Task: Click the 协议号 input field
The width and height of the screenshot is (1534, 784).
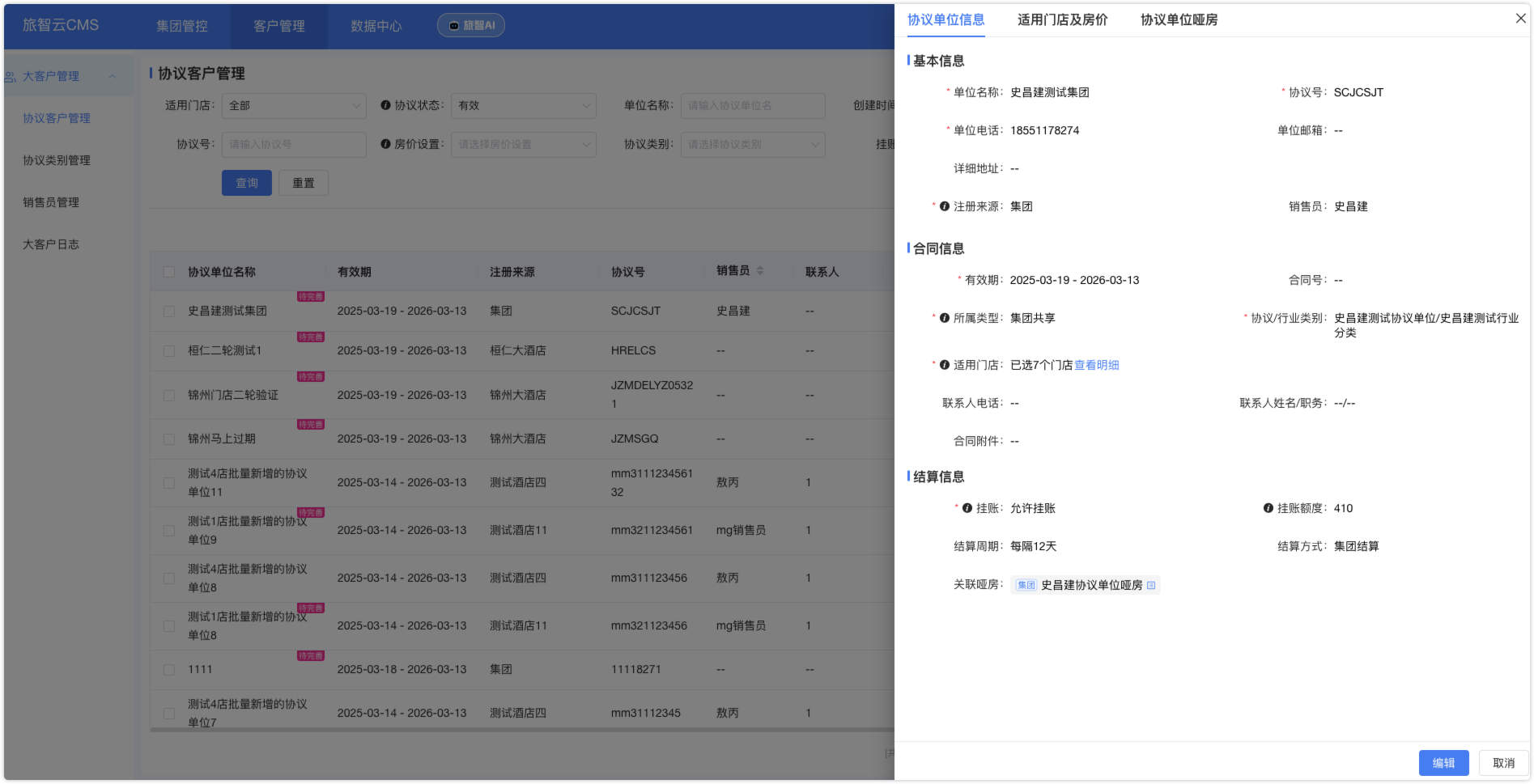Action: click(294, 145)
